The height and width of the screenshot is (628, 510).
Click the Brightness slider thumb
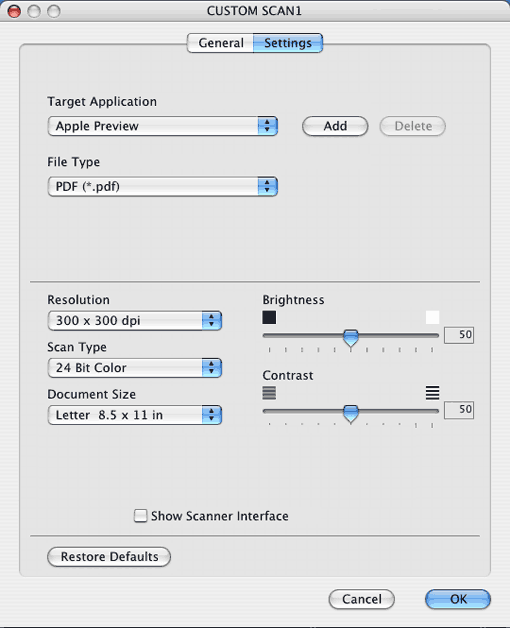(x=351, y=338)
